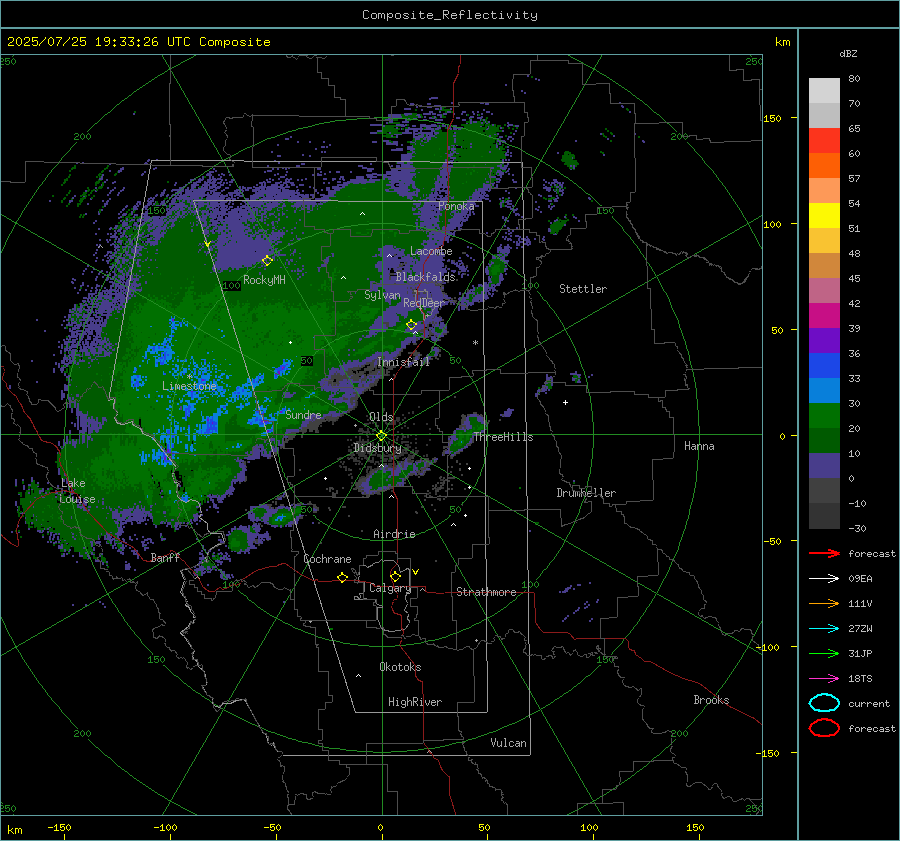Select the Sundre label

(303, 415)
